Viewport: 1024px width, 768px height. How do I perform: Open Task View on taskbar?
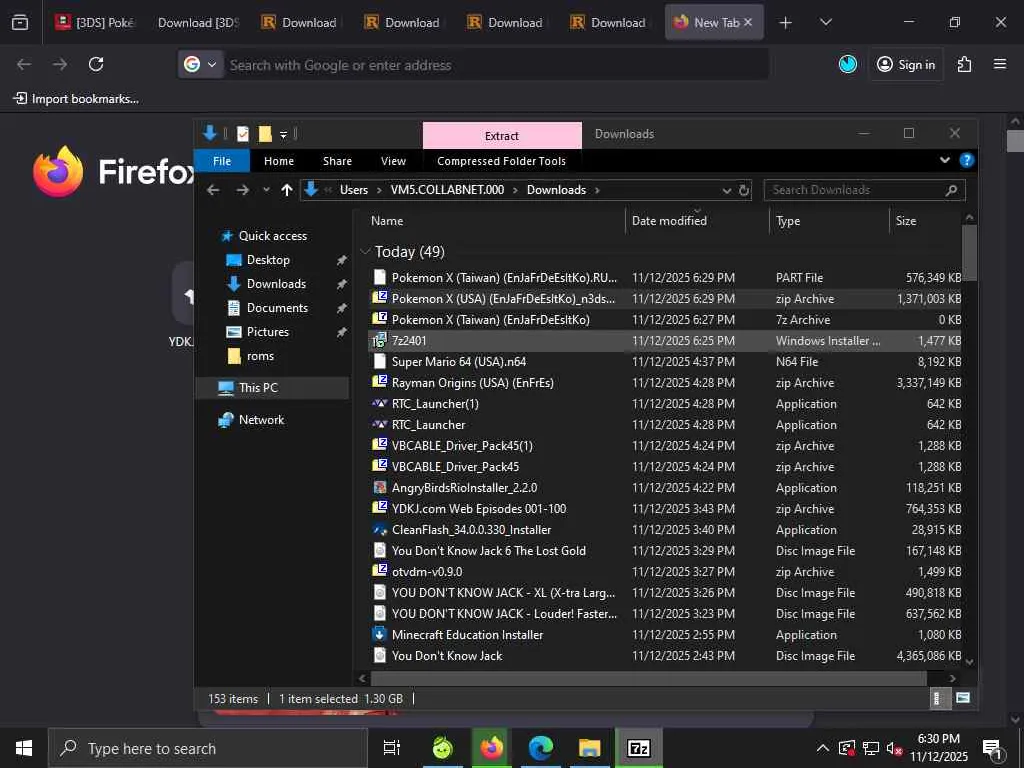pos(392,748)
